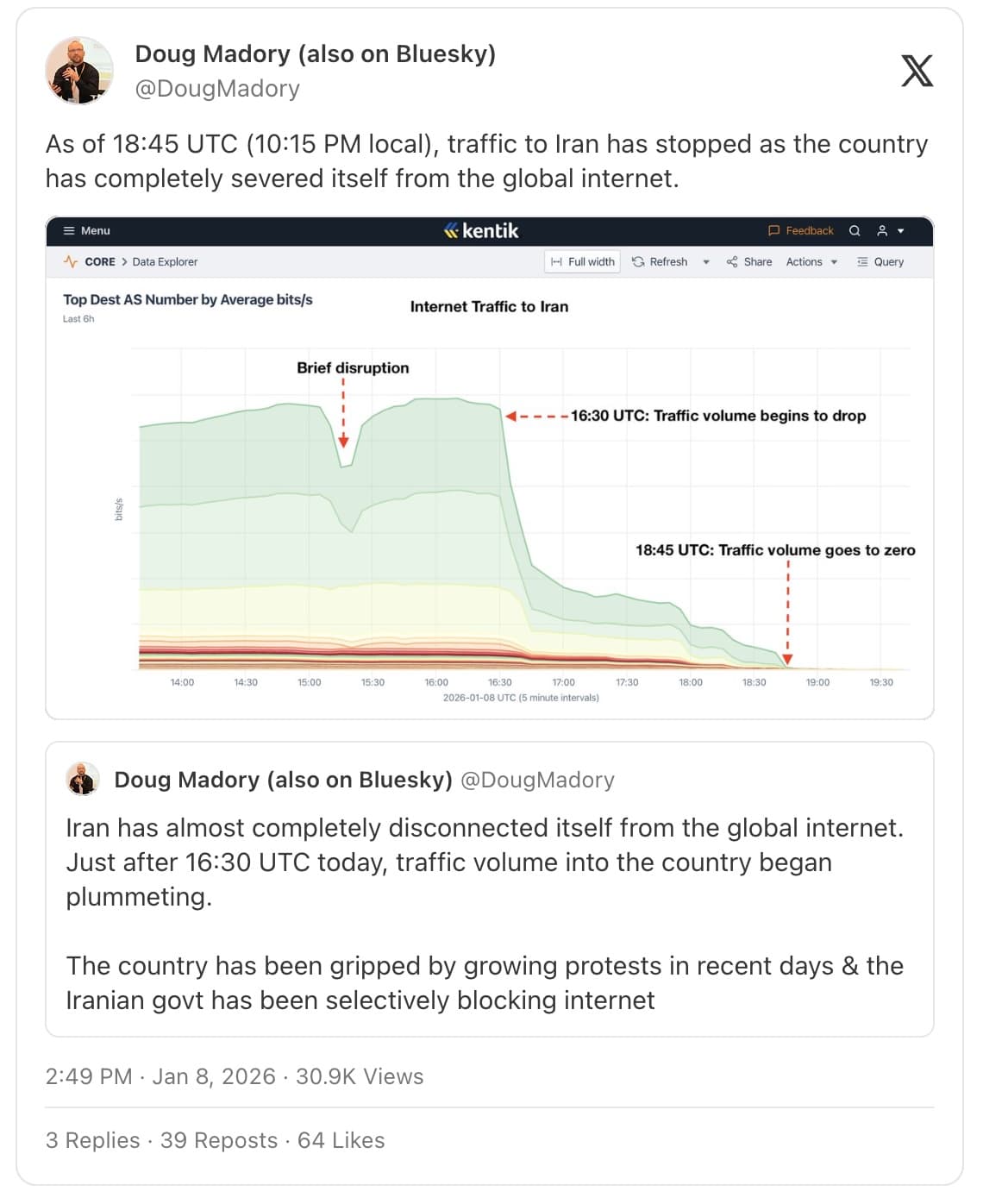Viewport: 983px width, 1204px height.
Task: Click the 18:45 UTC zero-traffic marker arrow
Action: 787,659
